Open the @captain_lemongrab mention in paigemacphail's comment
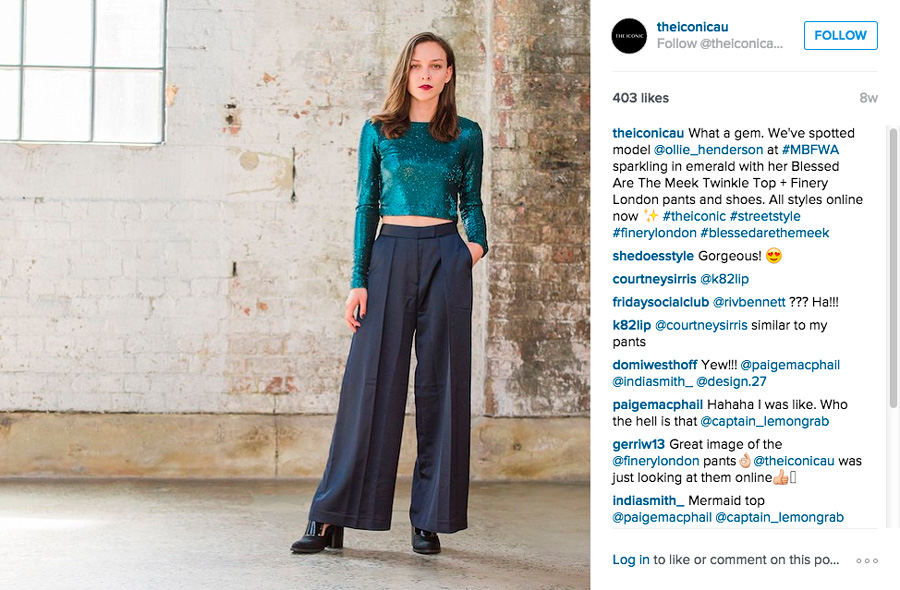Screen dimensions: 900x590 pos(765,421)
